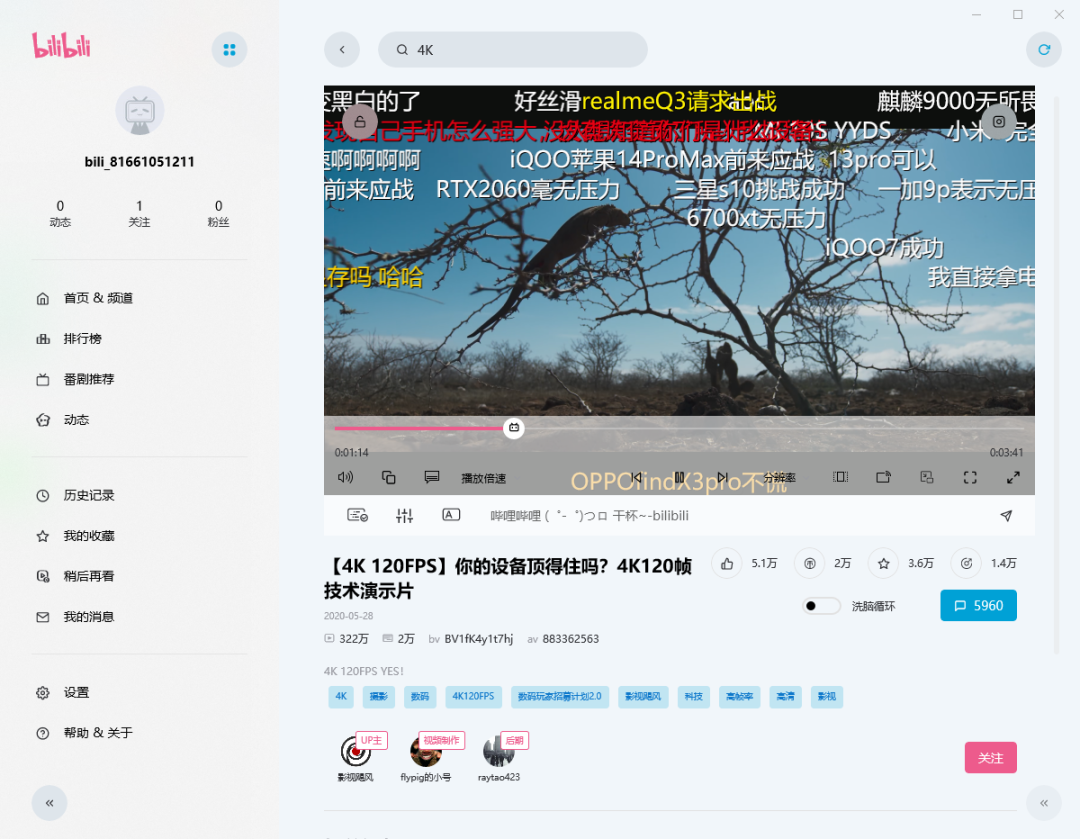1080x839 pixels.
Task: Refresh the page with the reload icon
Action: [1043, 50]
